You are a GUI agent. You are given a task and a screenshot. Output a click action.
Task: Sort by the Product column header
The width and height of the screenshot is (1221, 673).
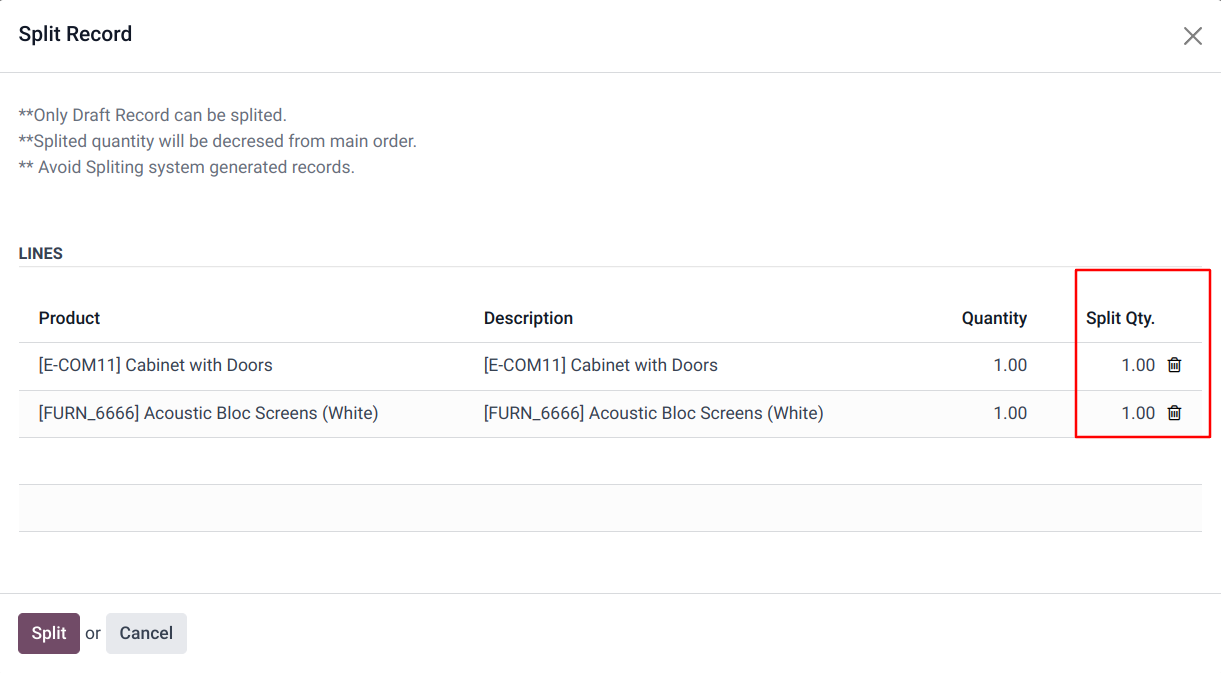point(69,318)
